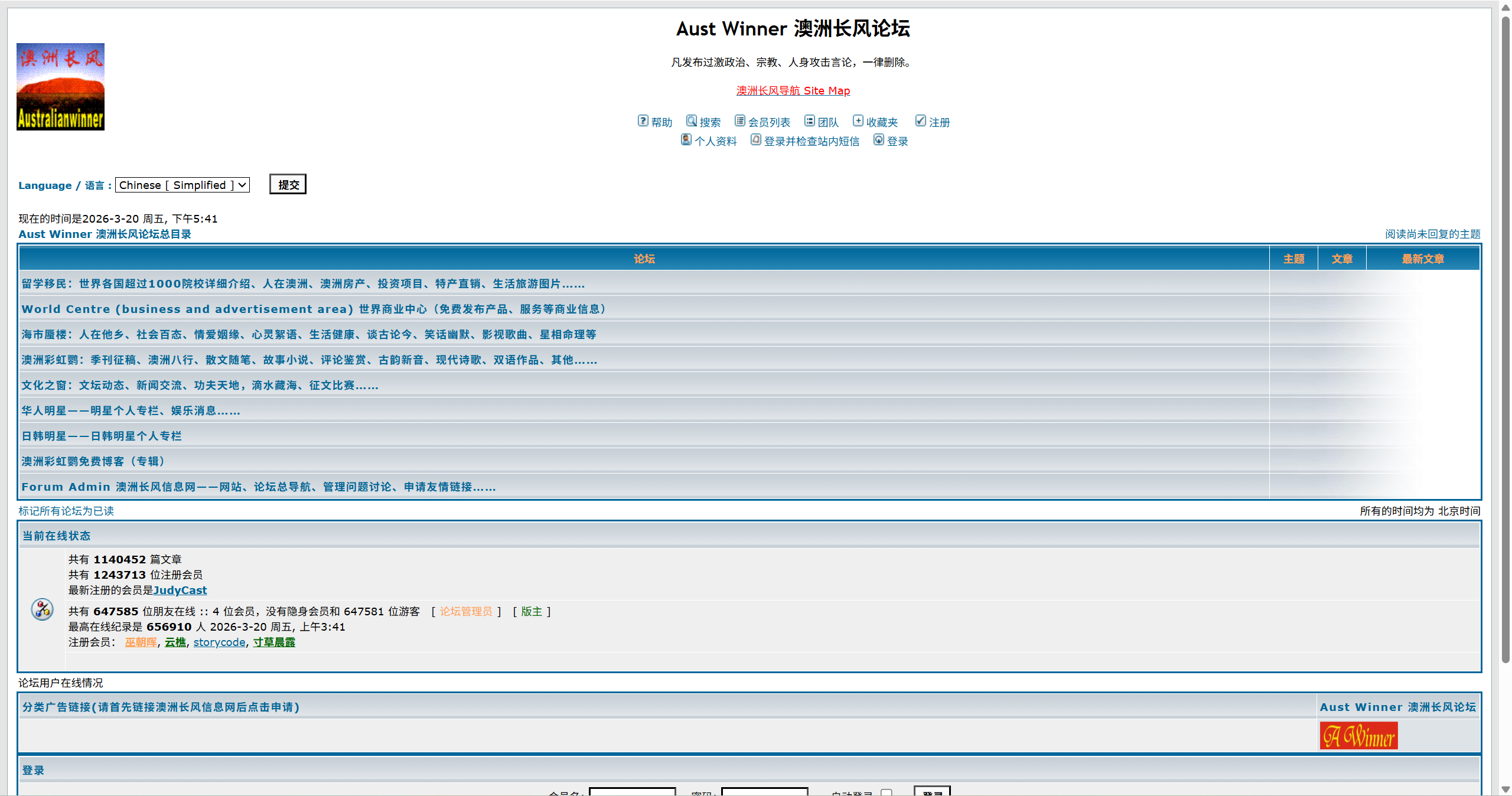This screenshot has height=796, width=1512.
Task: Go to Aust Winner 澳洲长风论坛总目录 index link
Action: pos(105,234)
